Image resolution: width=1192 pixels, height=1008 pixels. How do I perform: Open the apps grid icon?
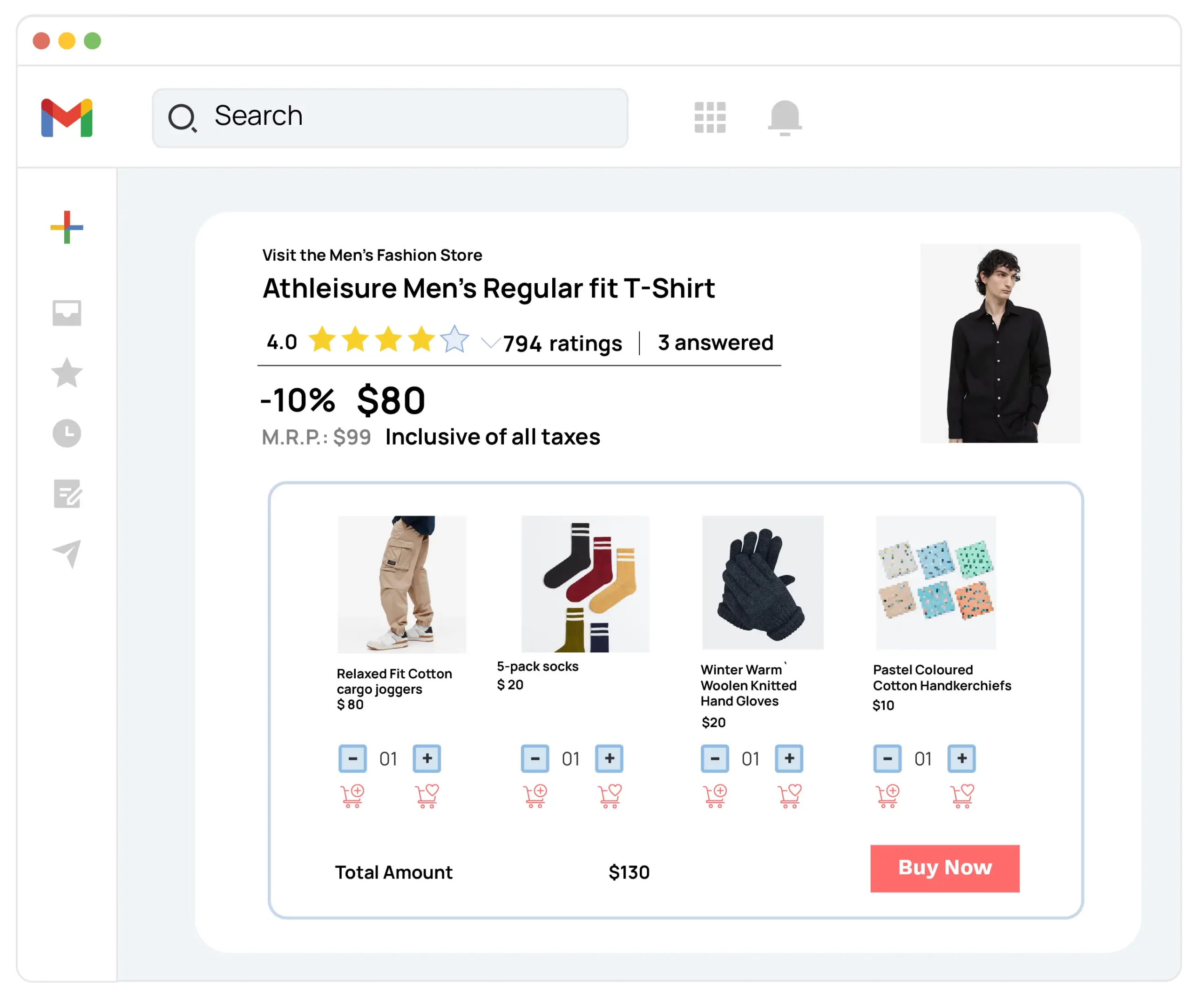[710, 117]
